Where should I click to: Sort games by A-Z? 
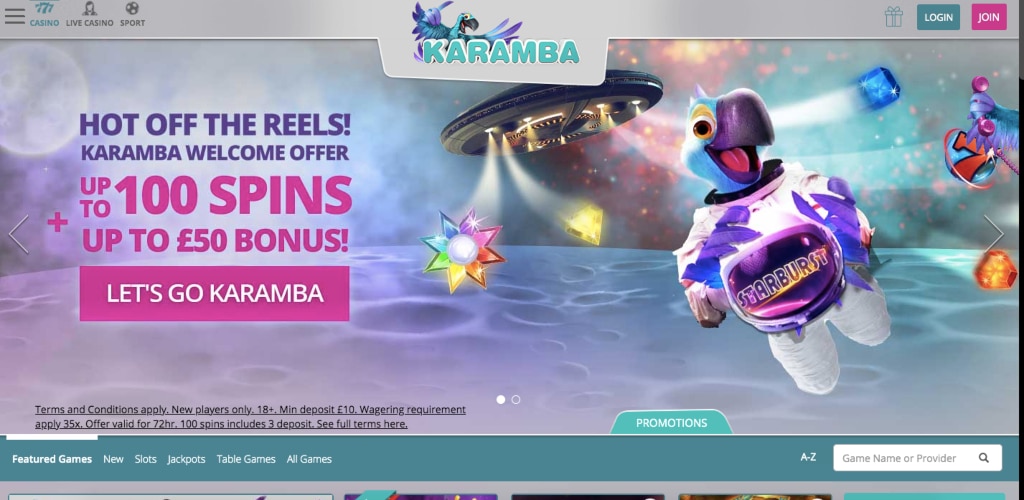[x=808, y=457]
